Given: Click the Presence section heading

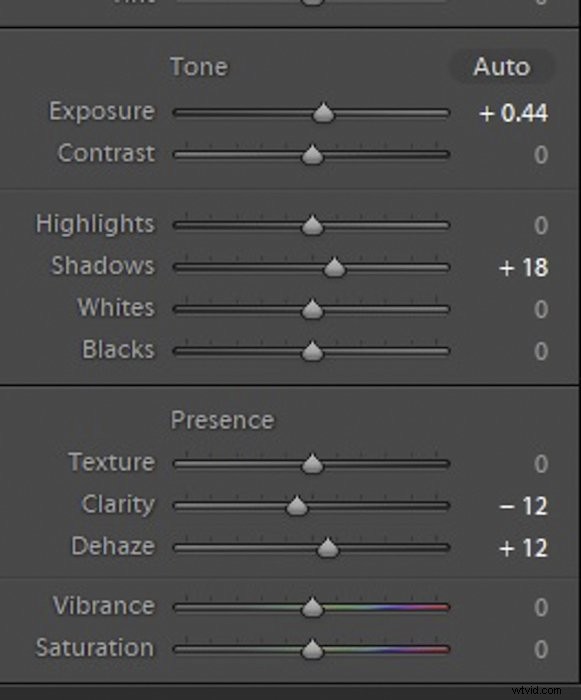Looking at the screenshot, I should click(x=222, y=421).
